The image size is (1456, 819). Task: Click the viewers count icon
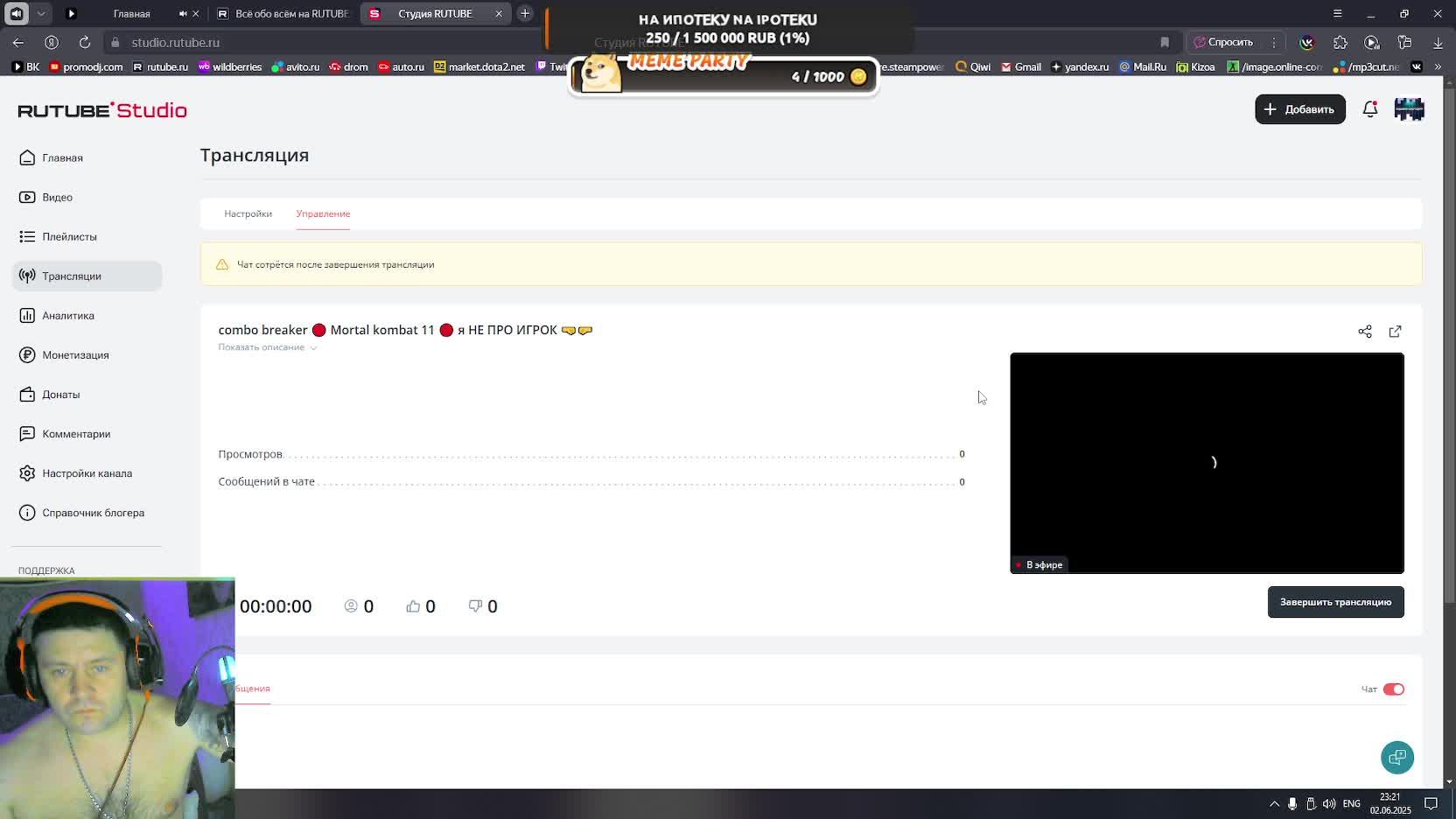tap(351, 606)
